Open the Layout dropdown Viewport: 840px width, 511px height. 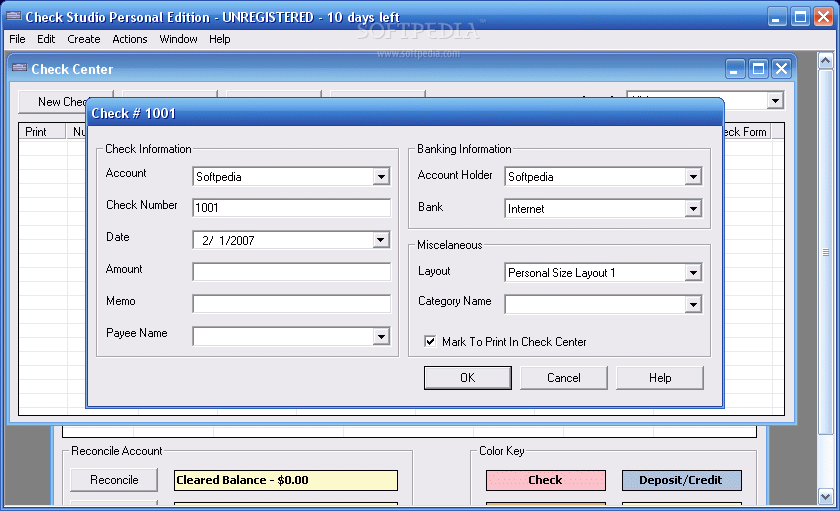(693, 273)
